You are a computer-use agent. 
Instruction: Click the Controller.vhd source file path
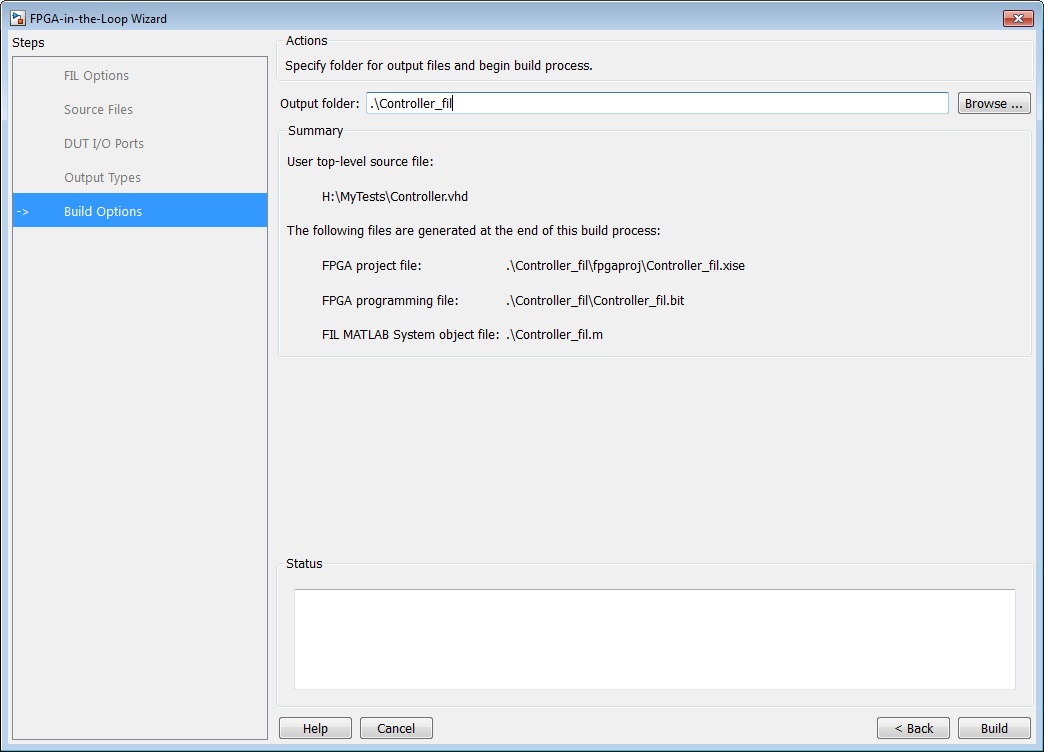click(395, 197)
